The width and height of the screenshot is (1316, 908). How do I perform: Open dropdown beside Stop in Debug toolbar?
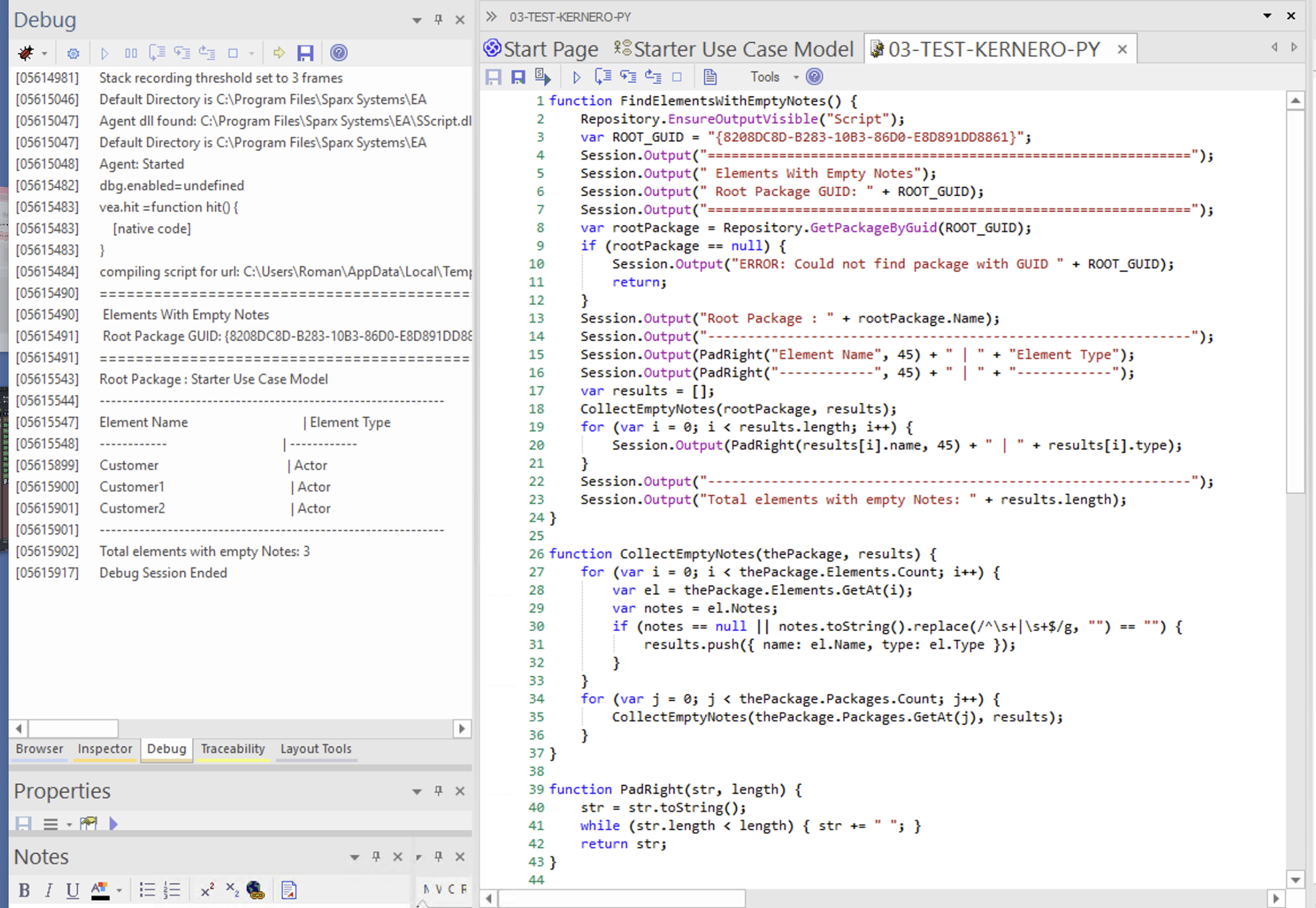(252, 54)
